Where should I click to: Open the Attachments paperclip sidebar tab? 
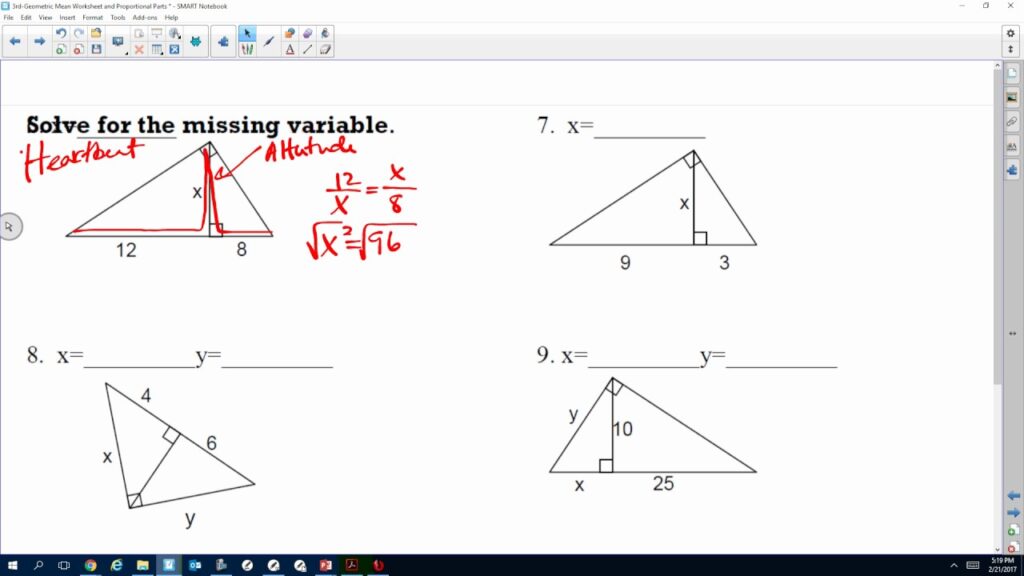(1012, 122)
